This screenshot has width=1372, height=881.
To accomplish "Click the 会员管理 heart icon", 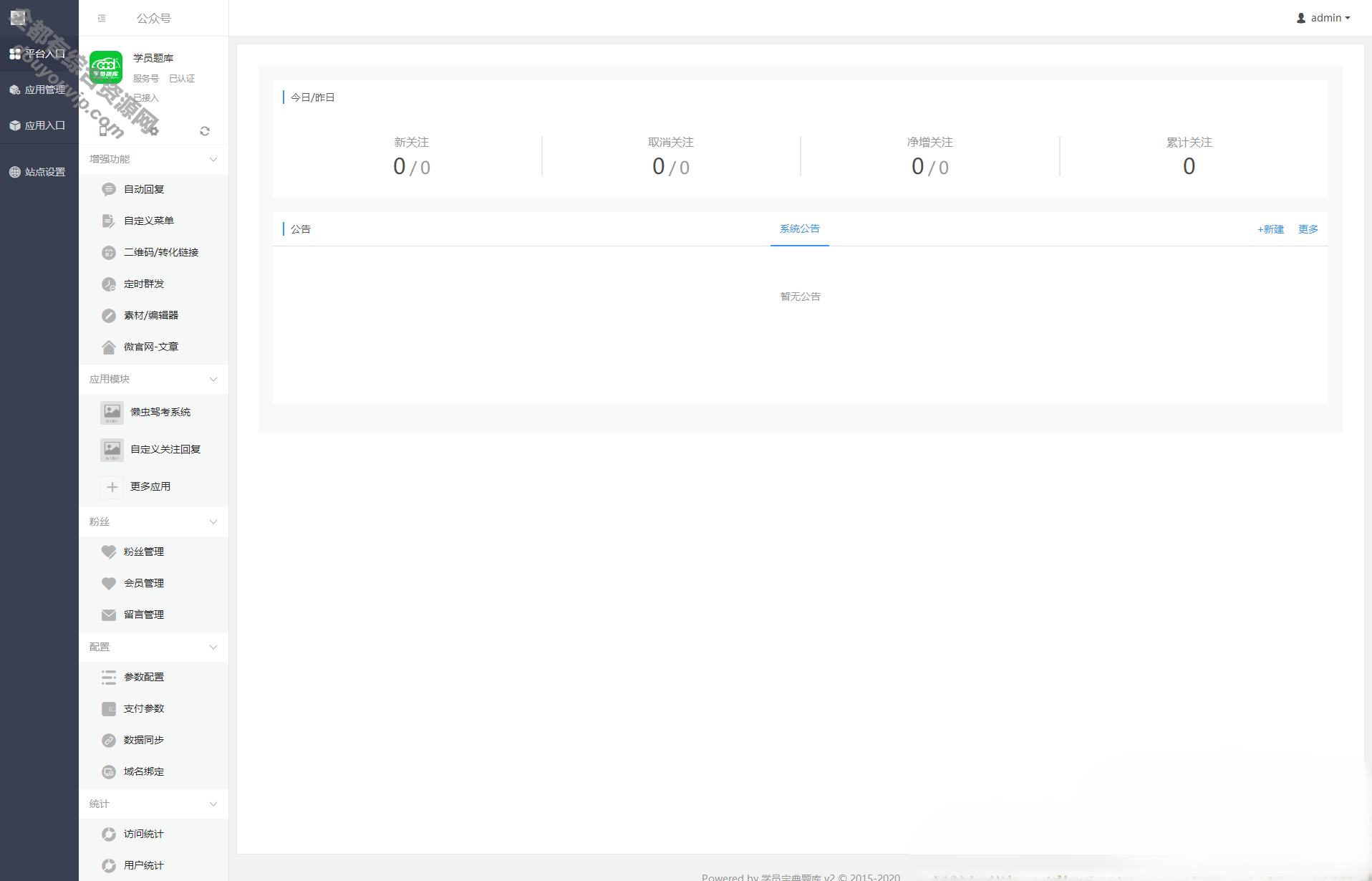I will pos(109,583).
